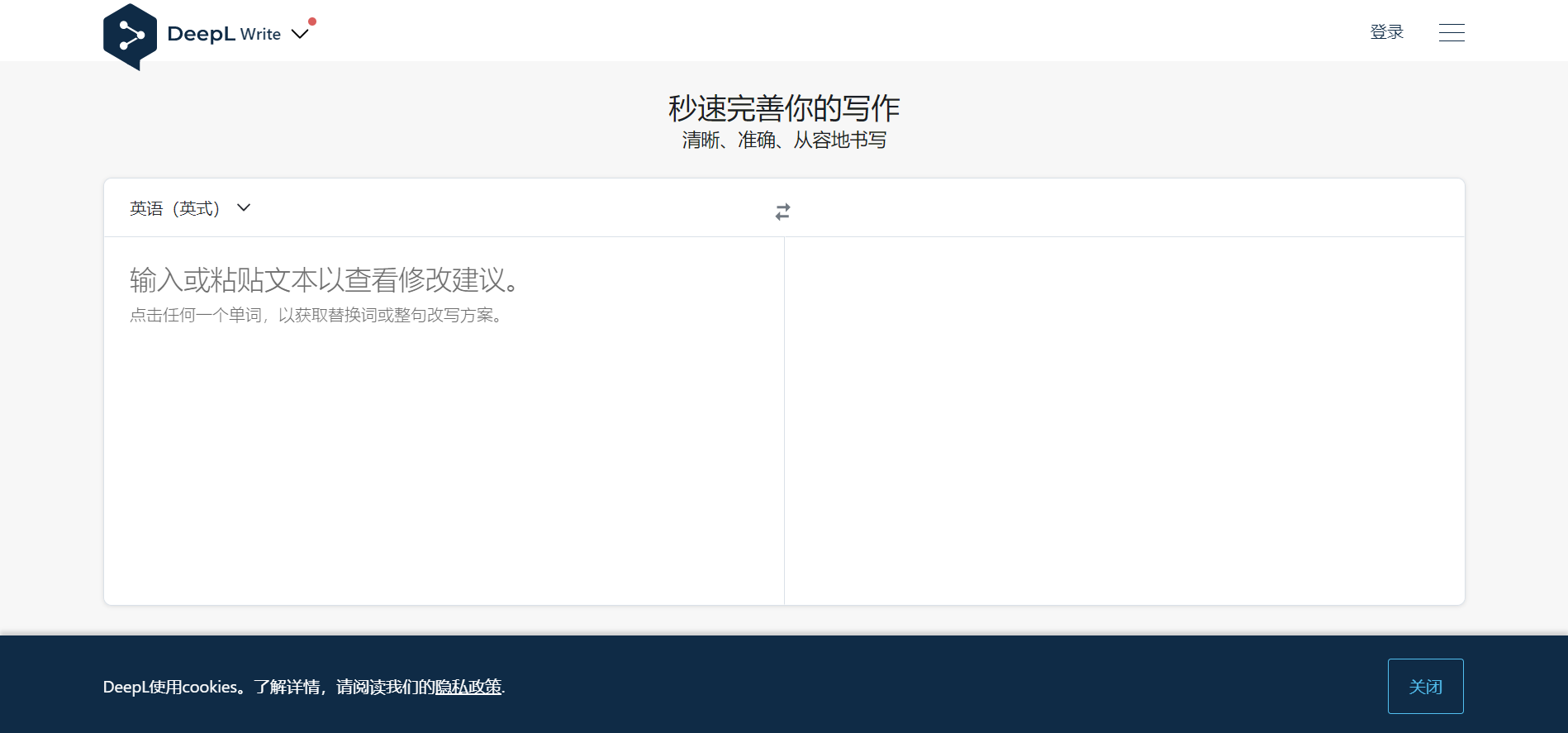Click the chevron beside 英语（英式）
1568x733 pixels.
244,207
